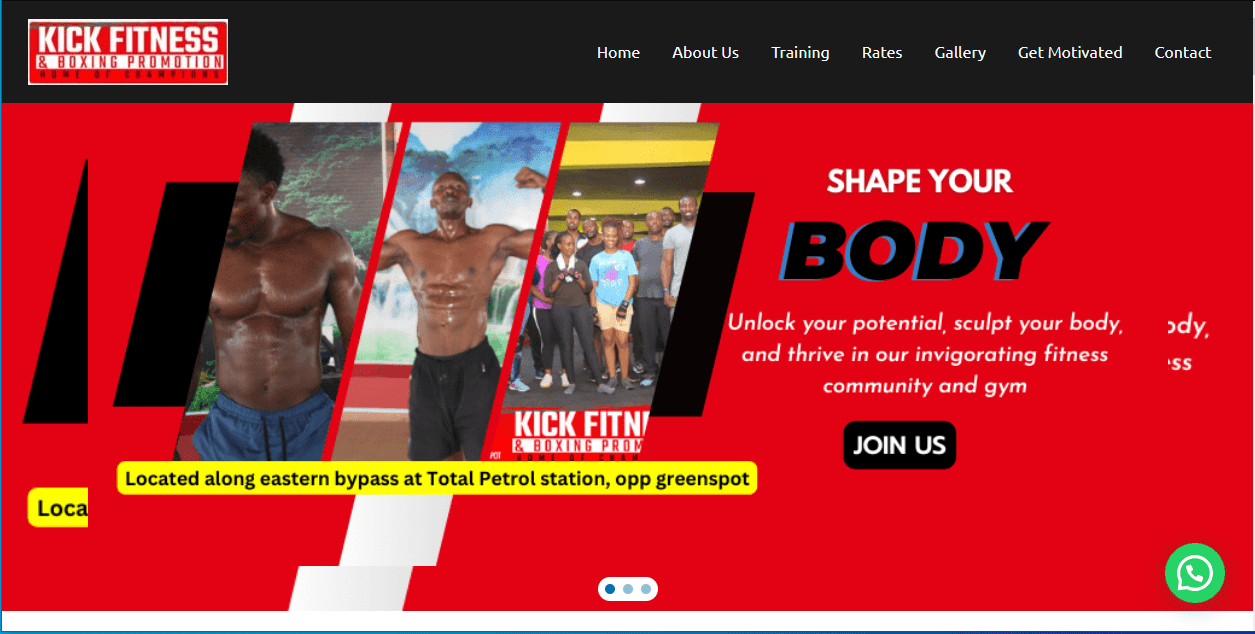Open the WhatsApp chat bubble
The image size is (1255, 634).
[x=1194, y=573]
